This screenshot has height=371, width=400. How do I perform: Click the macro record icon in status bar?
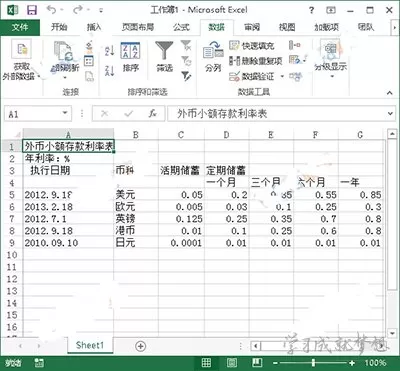(x=39, y=363)
